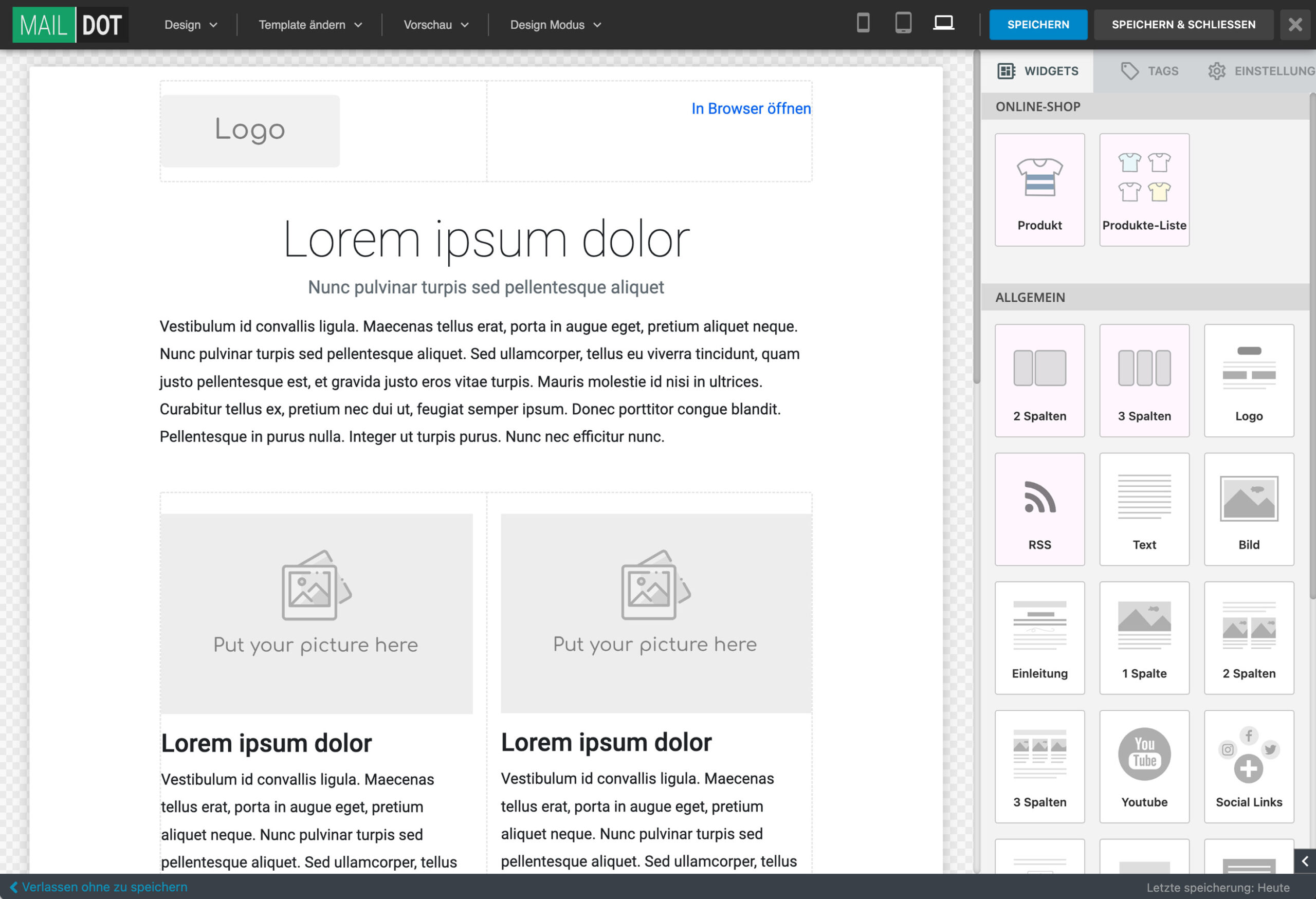Switch to desktop laptop preview icon
Image resolution: width=1316 pixels, height=899 pixels.
pyautogui.click(x=943, y=24)
